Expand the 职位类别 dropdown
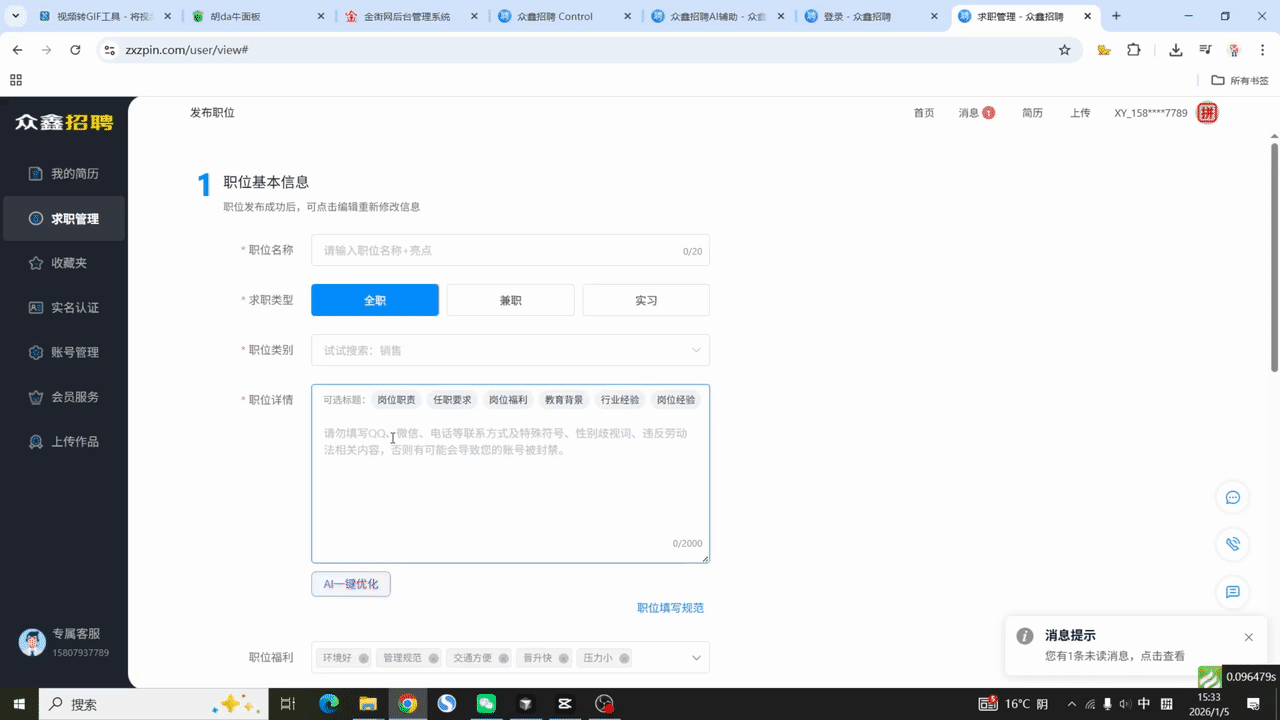This screenshot has height=720, width=1280. (696, 350)
